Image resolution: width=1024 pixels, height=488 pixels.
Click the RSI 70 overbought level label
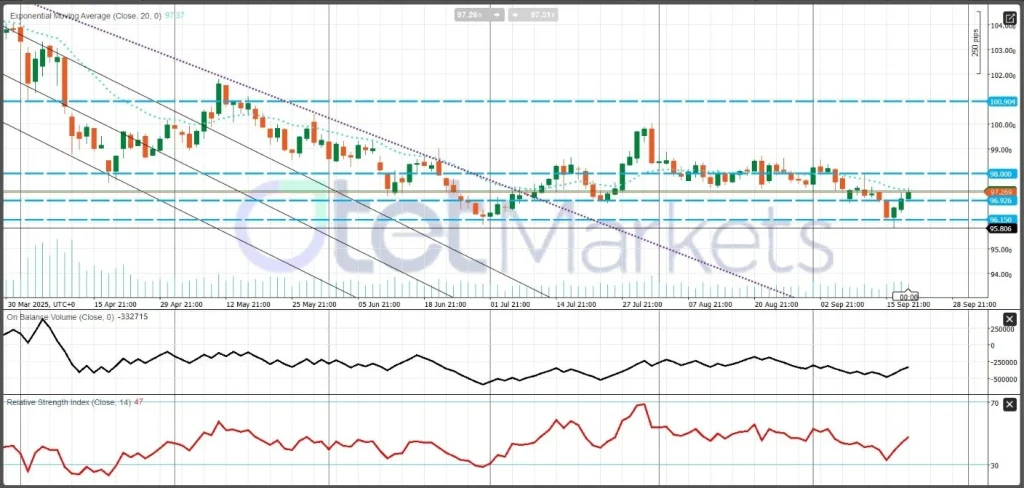[x=994, y=403]
